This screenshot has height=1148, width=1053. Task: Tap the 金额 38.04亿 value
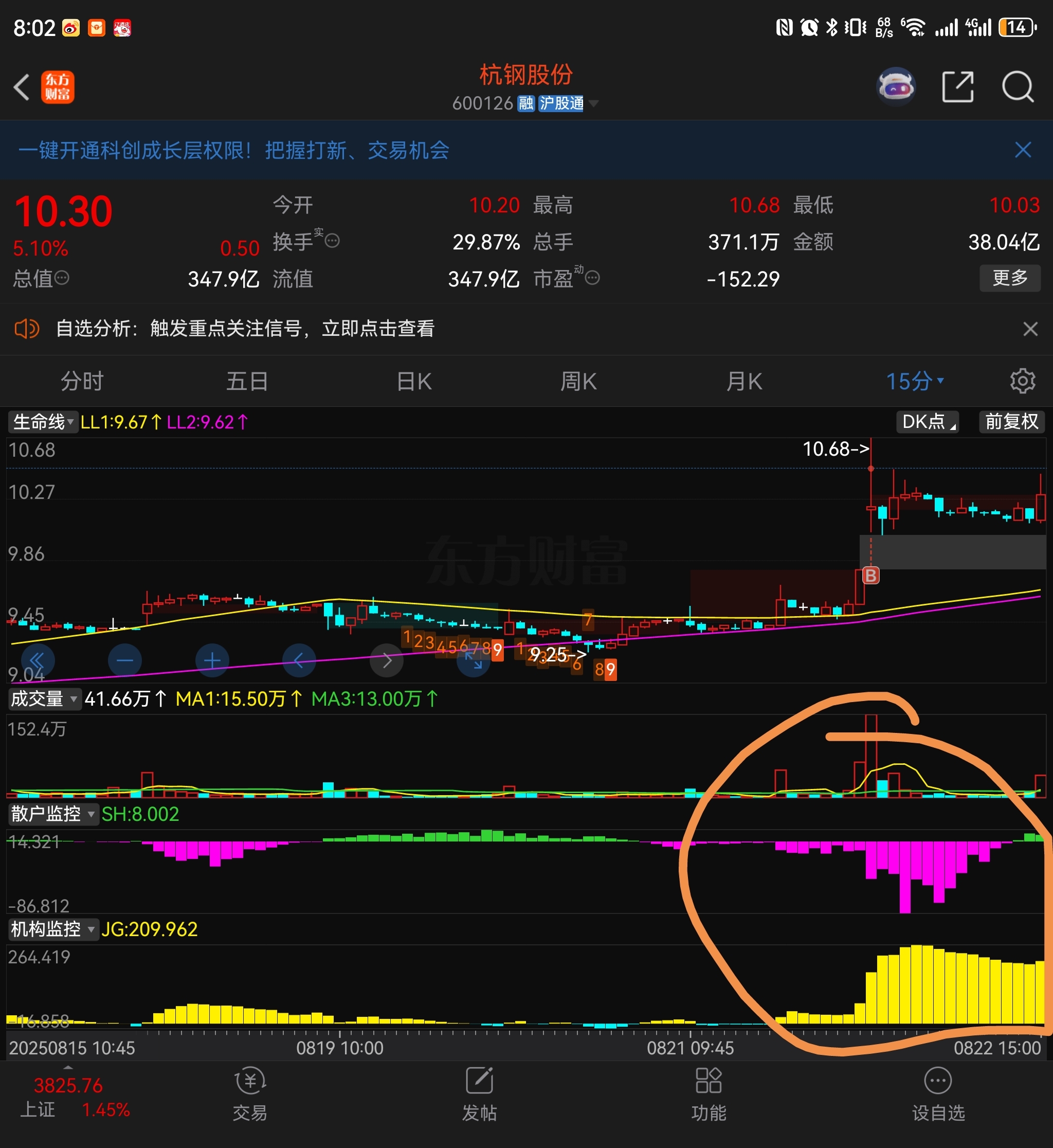[1004, 242]
